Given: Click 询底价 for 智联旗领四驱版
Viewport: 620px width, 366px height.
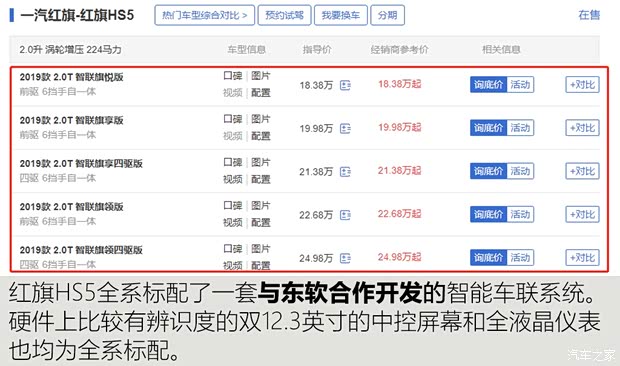Looking at the screenshot, I should click(488, 258).
